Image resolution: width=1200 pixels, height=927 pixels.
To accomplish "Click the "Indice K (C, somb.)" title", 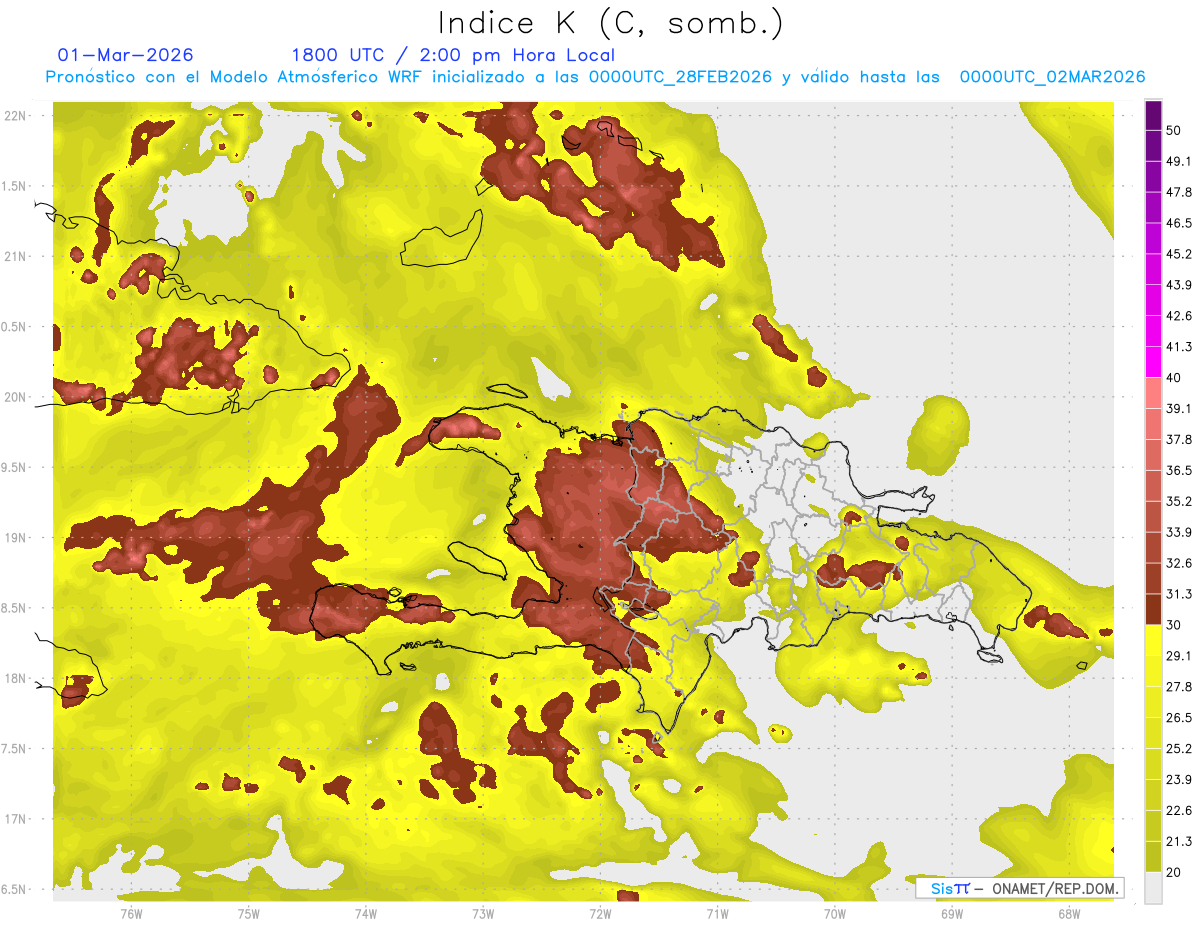I will 611,23.
